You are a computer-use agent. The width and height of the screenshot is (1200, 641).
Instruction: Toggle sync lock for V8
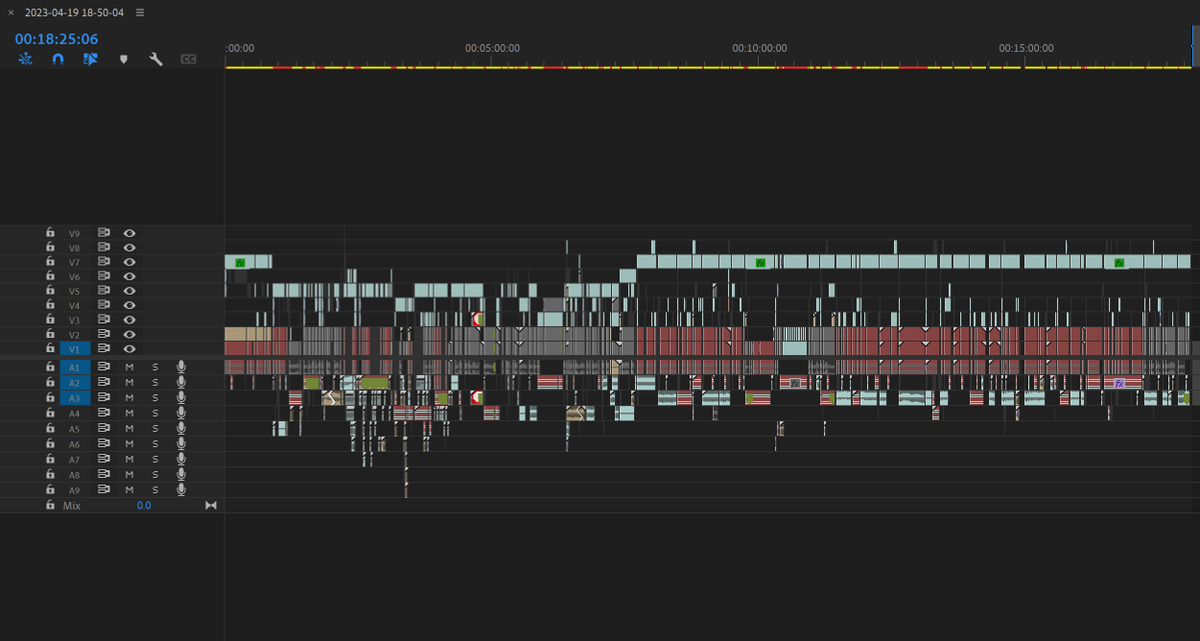pyautogui.click(x=103, y=247)
